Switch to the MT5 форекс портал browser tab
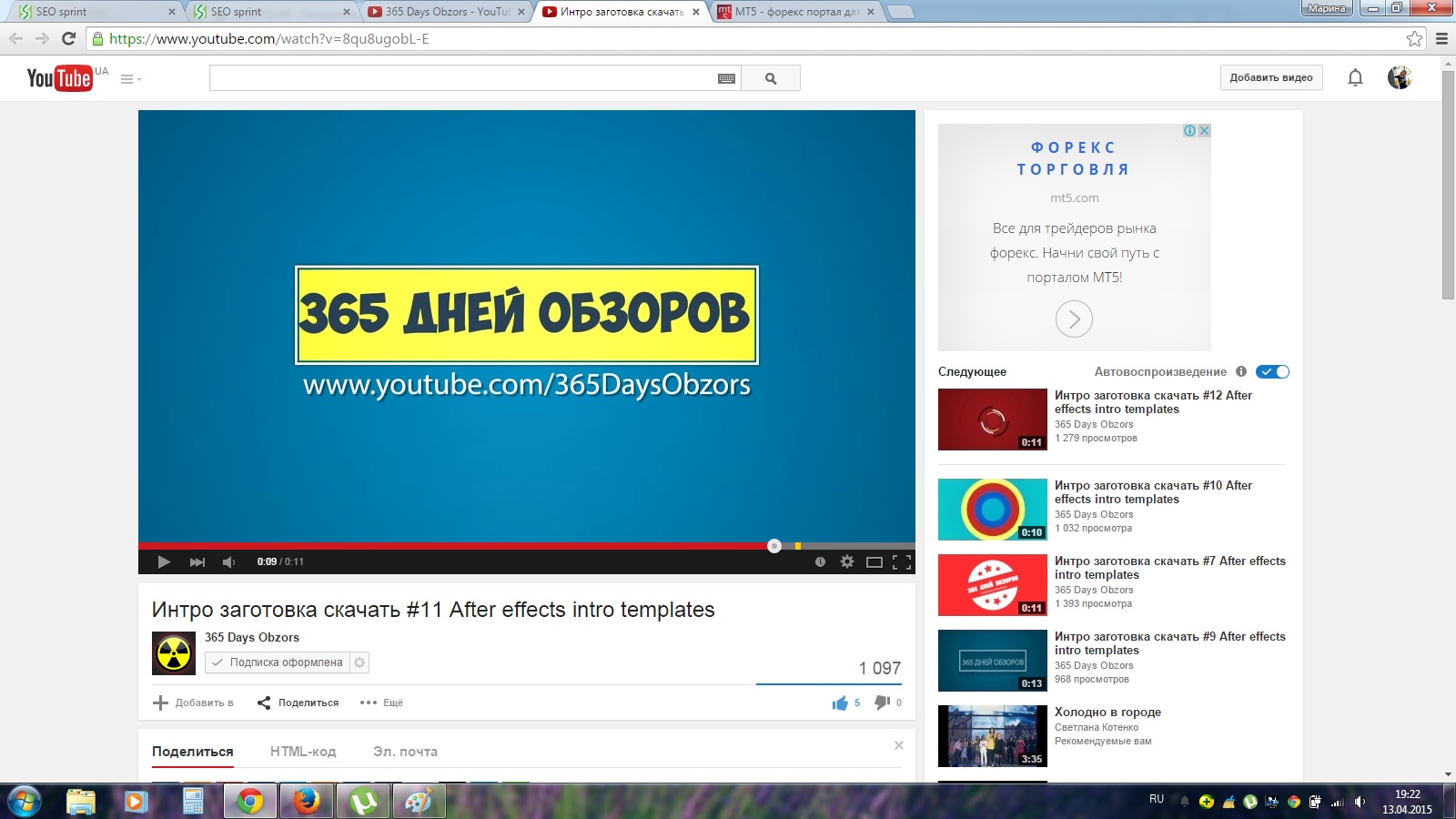Screen dimensions: 1456x819 797,12
